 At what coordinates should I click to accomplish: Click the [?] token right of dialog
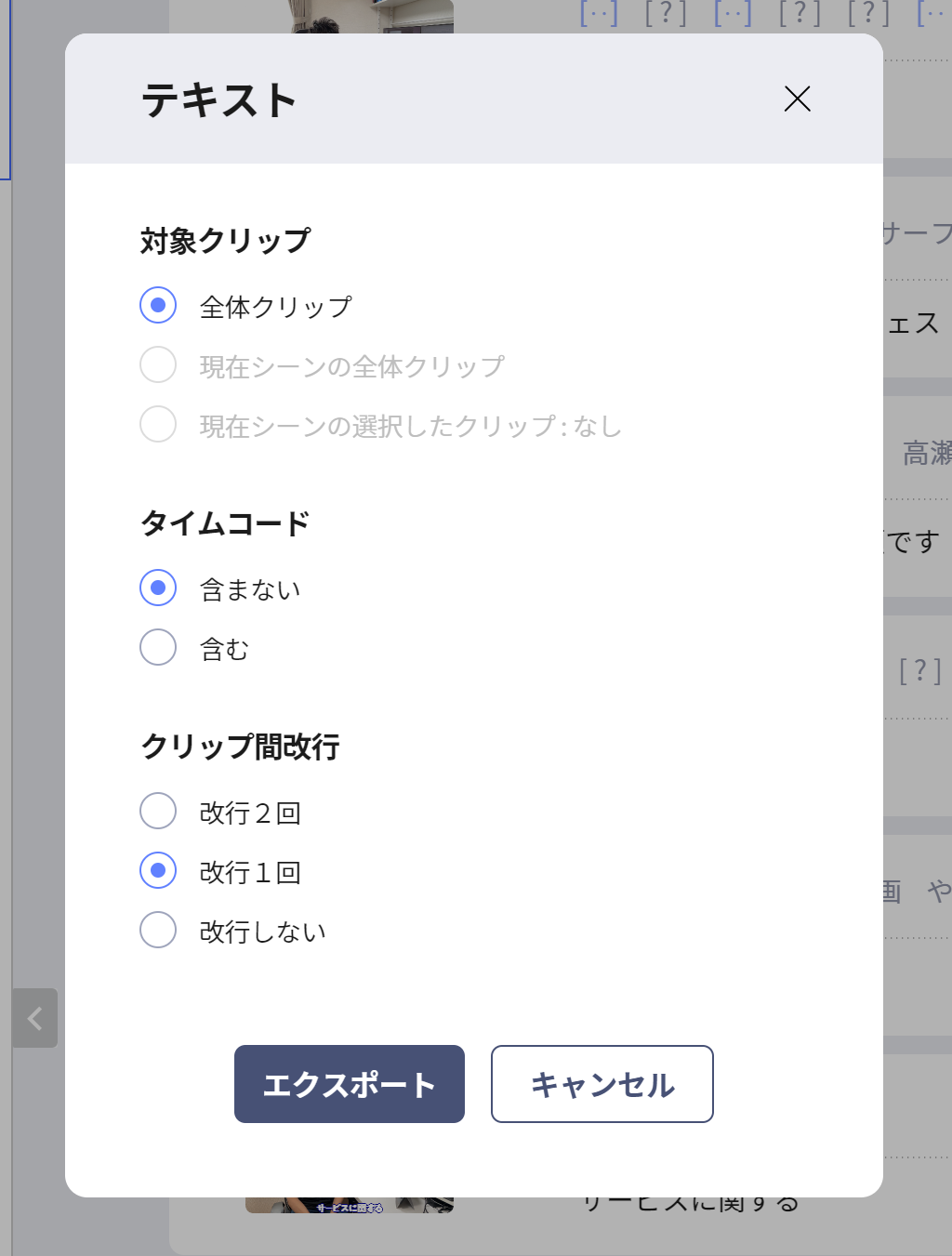919,670
